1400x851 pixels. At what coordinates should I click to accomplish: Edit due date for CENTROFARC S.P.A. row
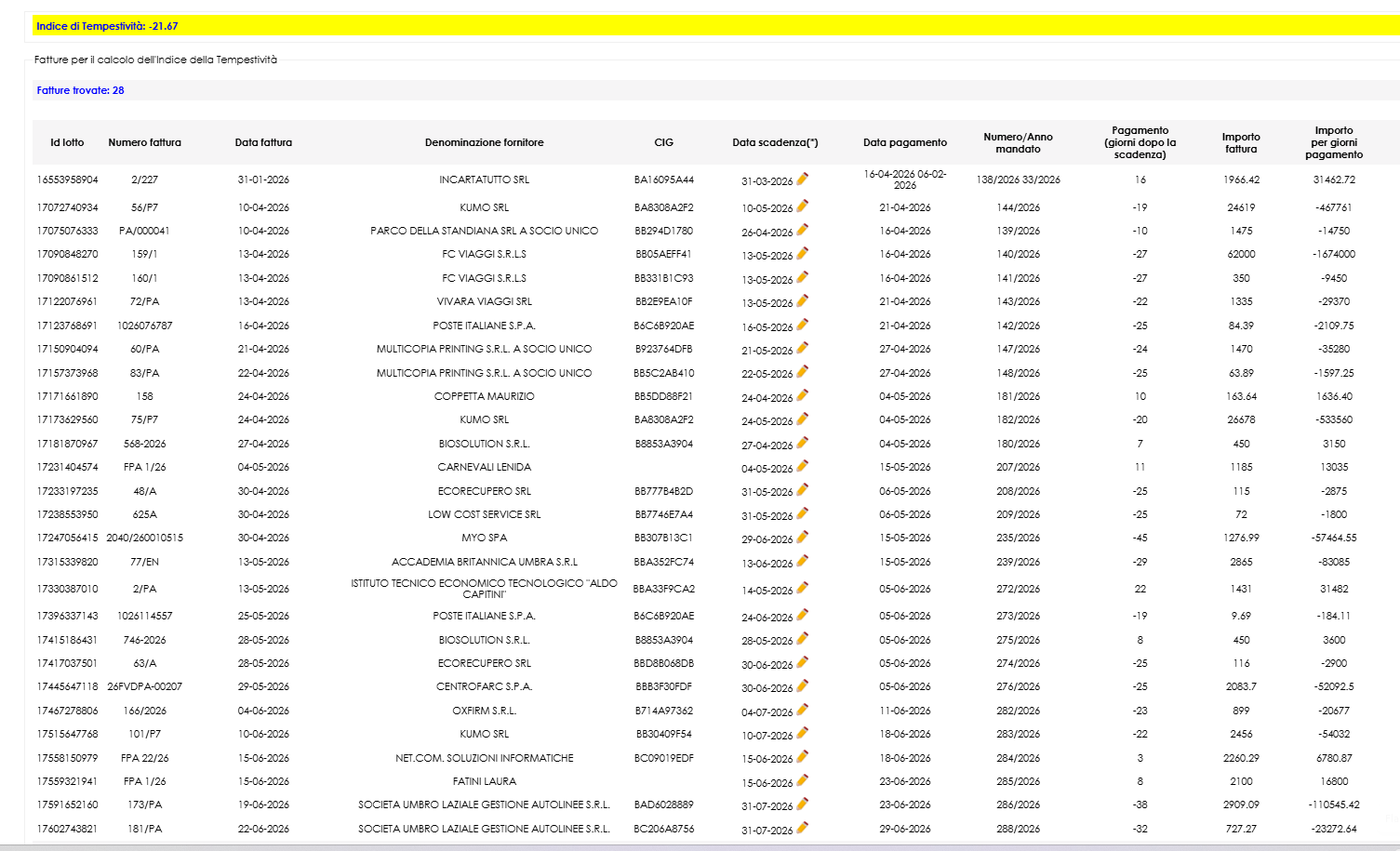point(802,685)
